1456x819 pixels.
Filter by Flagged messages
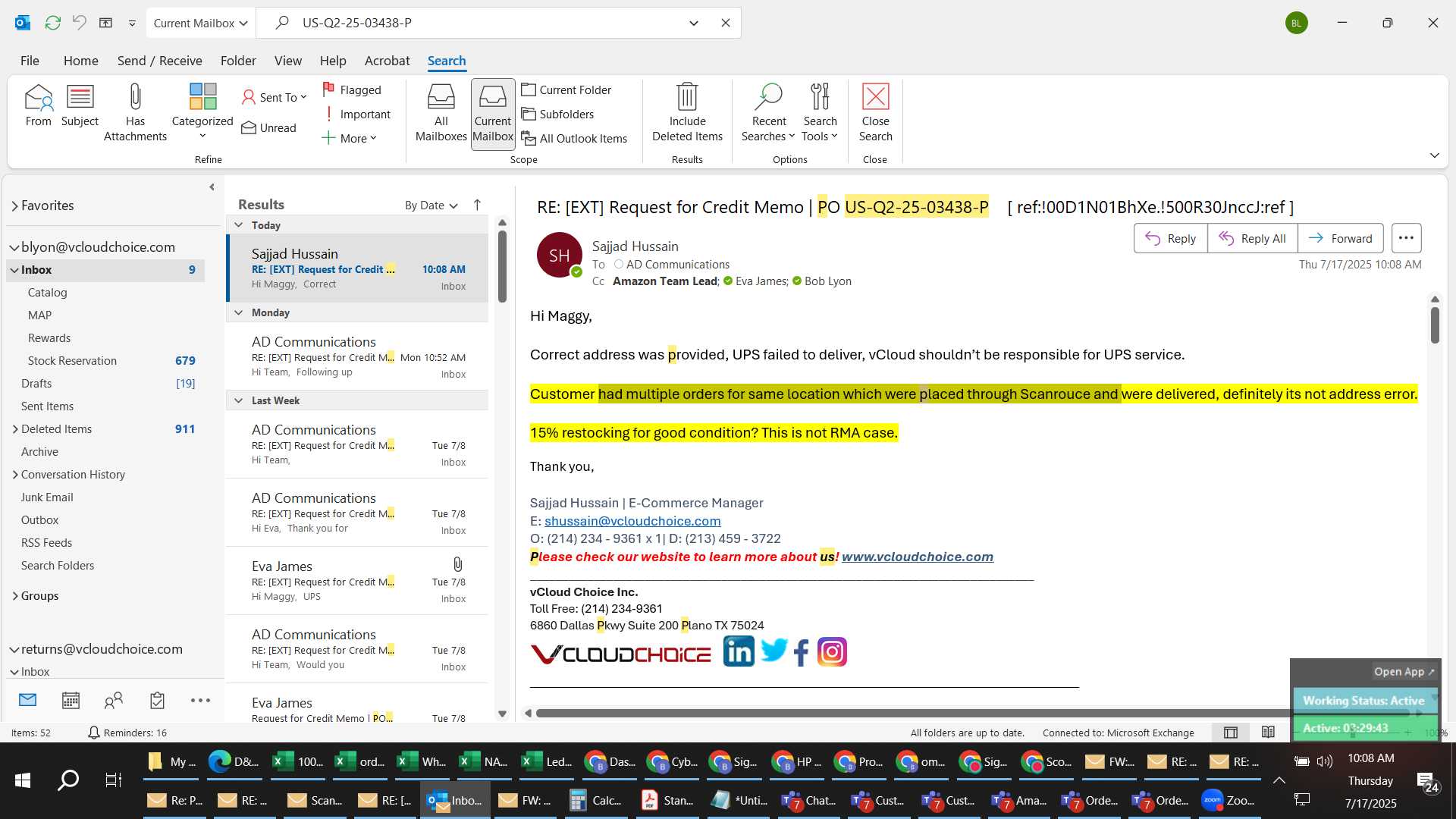click(352, 89)
